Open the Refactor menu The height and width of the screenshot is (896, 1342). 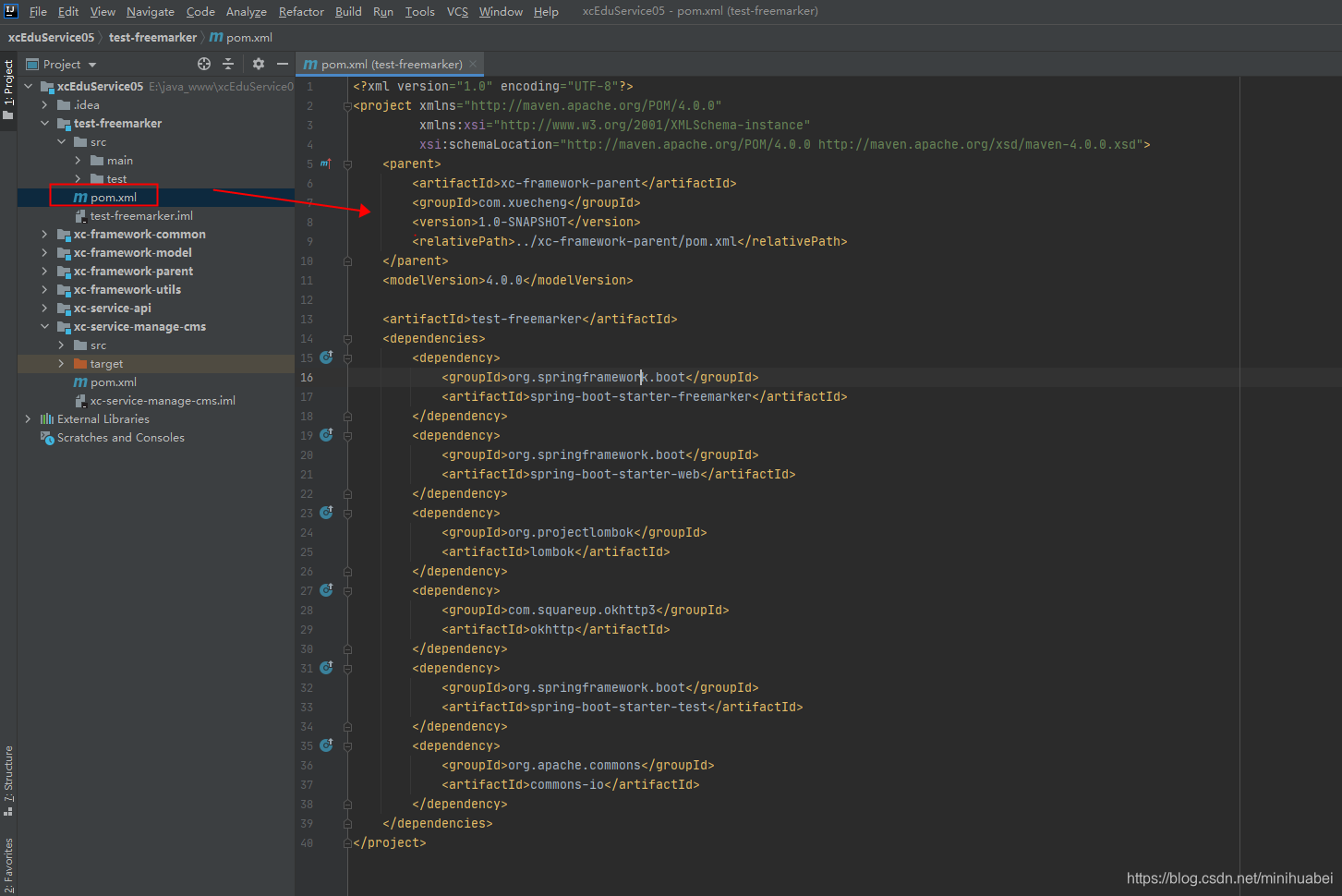coord(301,11)
